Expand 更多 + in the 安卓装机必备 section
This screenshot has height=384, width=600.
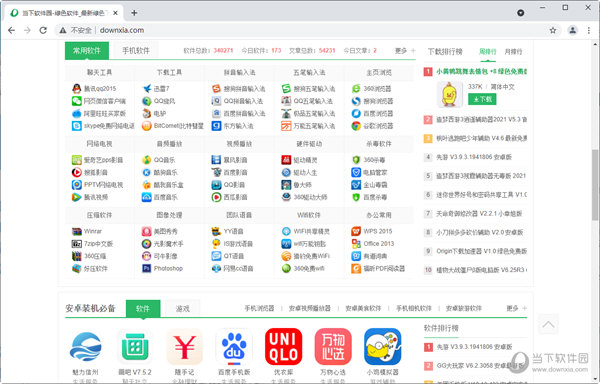pyautogui.click(x=517, y=308)
